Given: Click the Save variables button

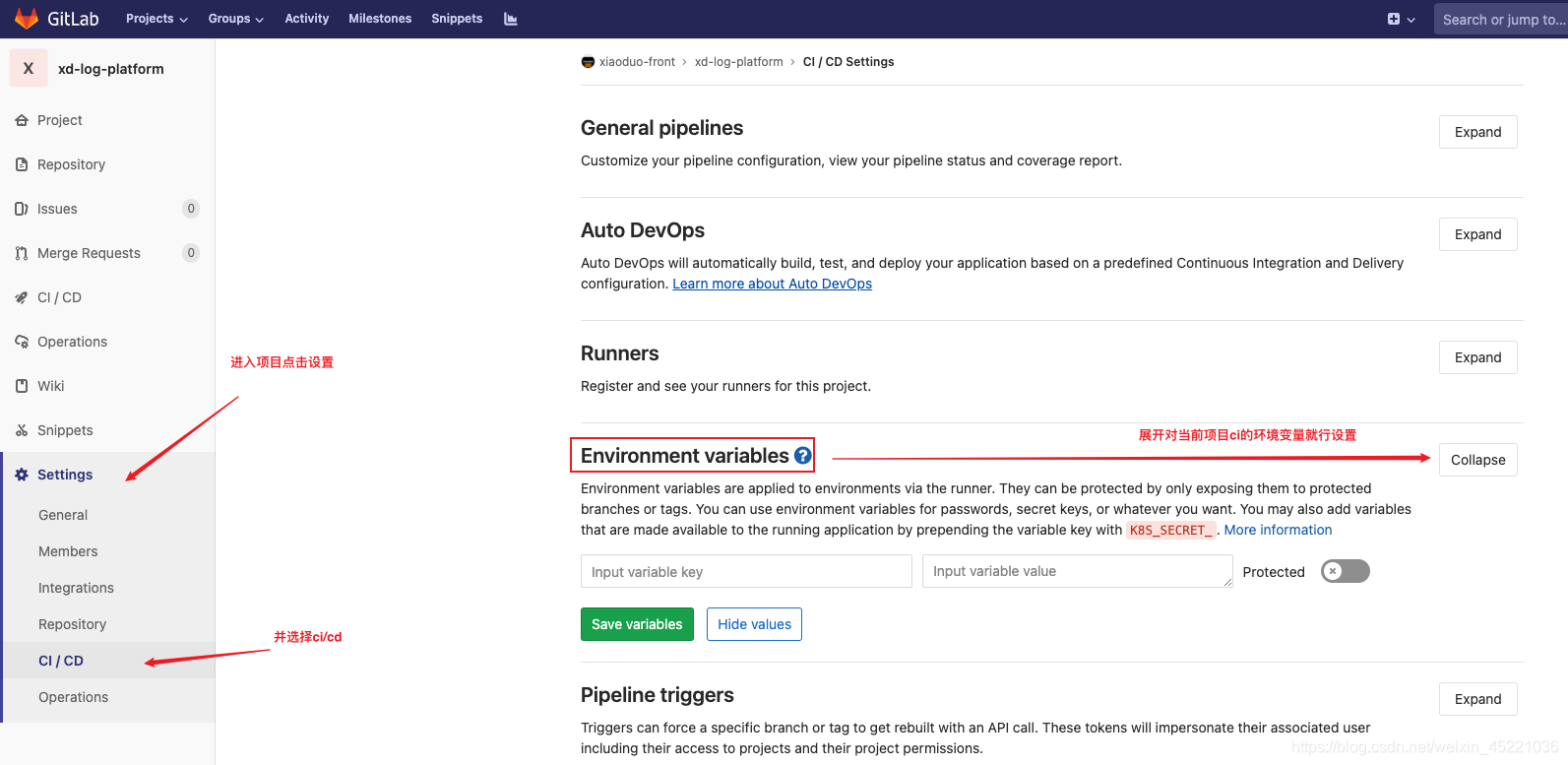Looking at the screenshot, I should pyautogui.click(x=637, y=624).
